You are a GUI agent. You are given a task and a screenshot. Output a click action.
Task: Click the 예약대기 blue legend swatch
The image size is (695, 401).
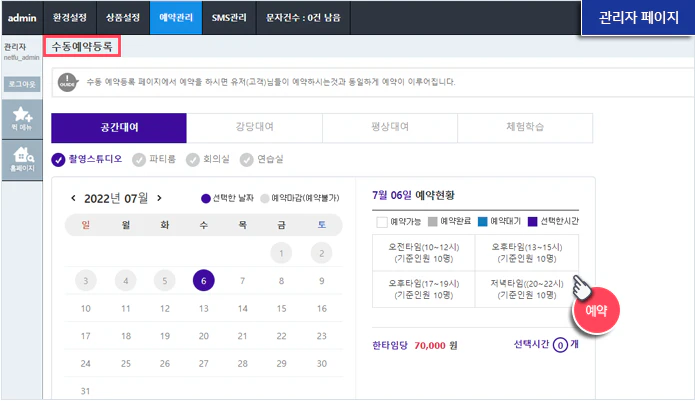483,222
